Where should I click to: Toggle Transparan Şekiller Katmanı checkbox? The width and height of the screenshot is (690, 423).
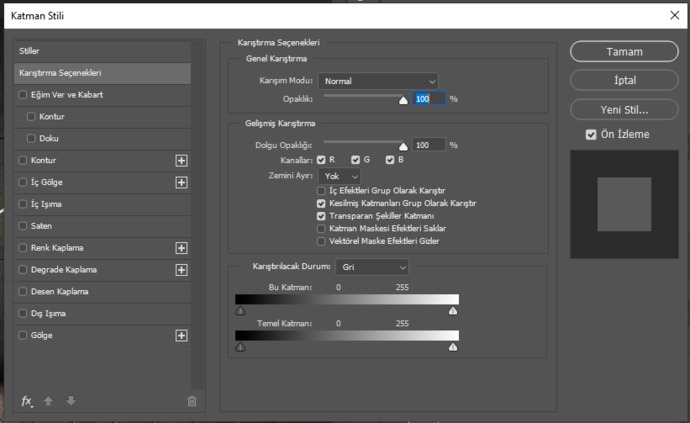pos(321,216)
